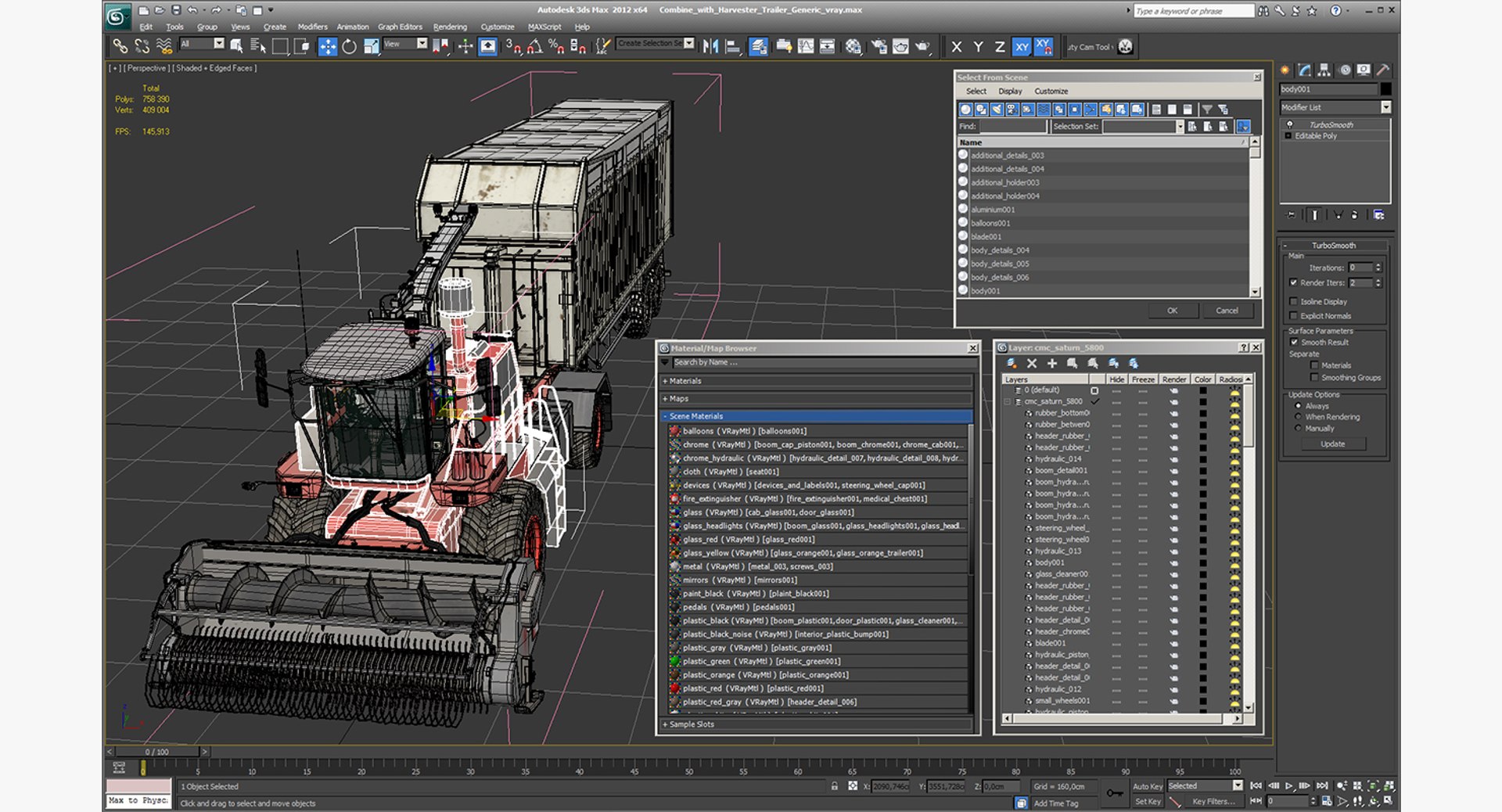Click the Mirror tool in main toolbar
This screenshot has height=812, width=1502.
710,46
